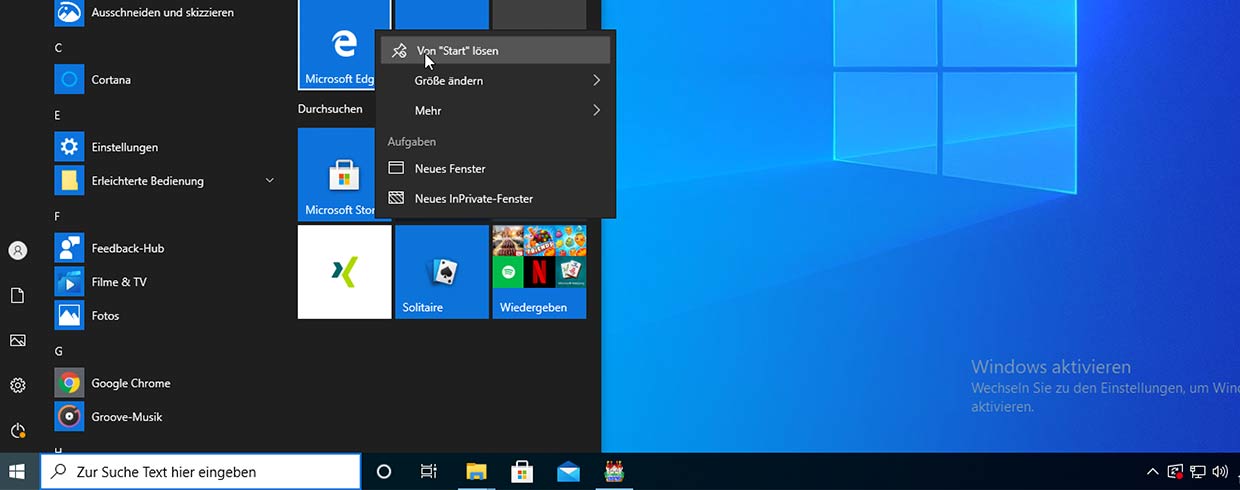Screen dimensions: 1240x490
Task: Click Ausschneiden und skizzieren app icon
Action: click(69, 12)
